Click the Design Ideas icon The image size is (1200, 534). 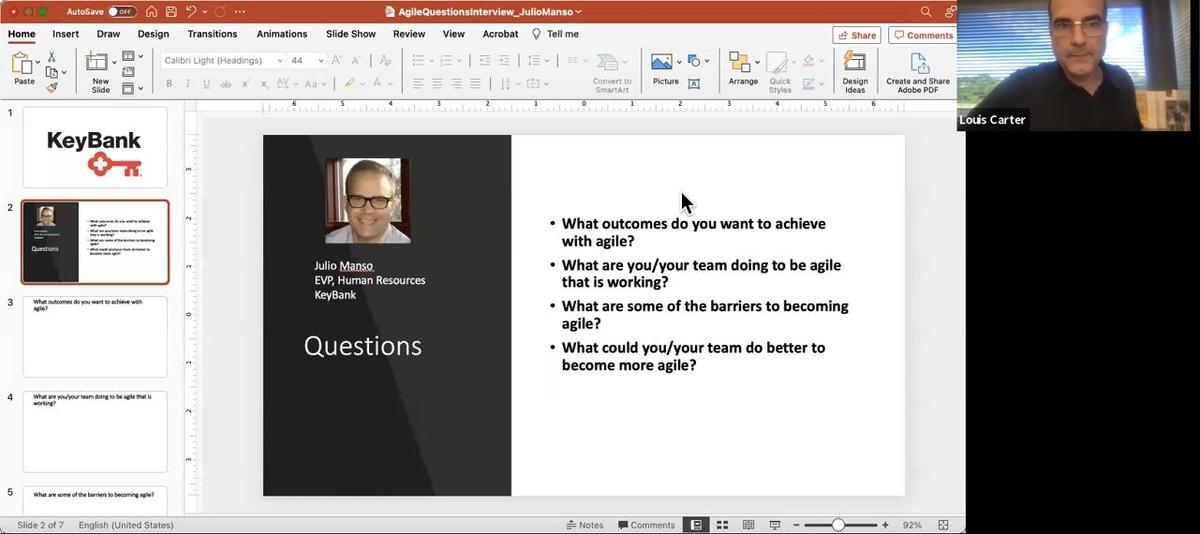855,63
